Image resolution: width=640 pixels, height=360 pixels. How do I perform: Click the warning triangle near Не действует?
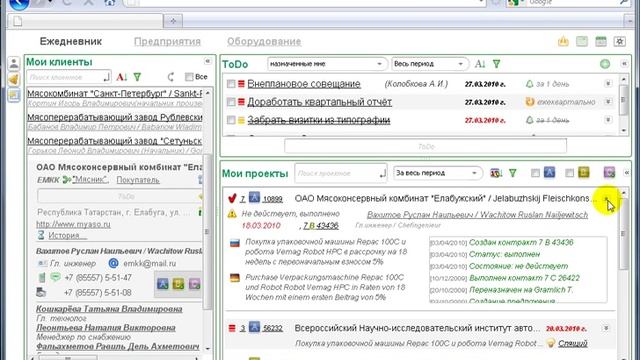[232, 213]
